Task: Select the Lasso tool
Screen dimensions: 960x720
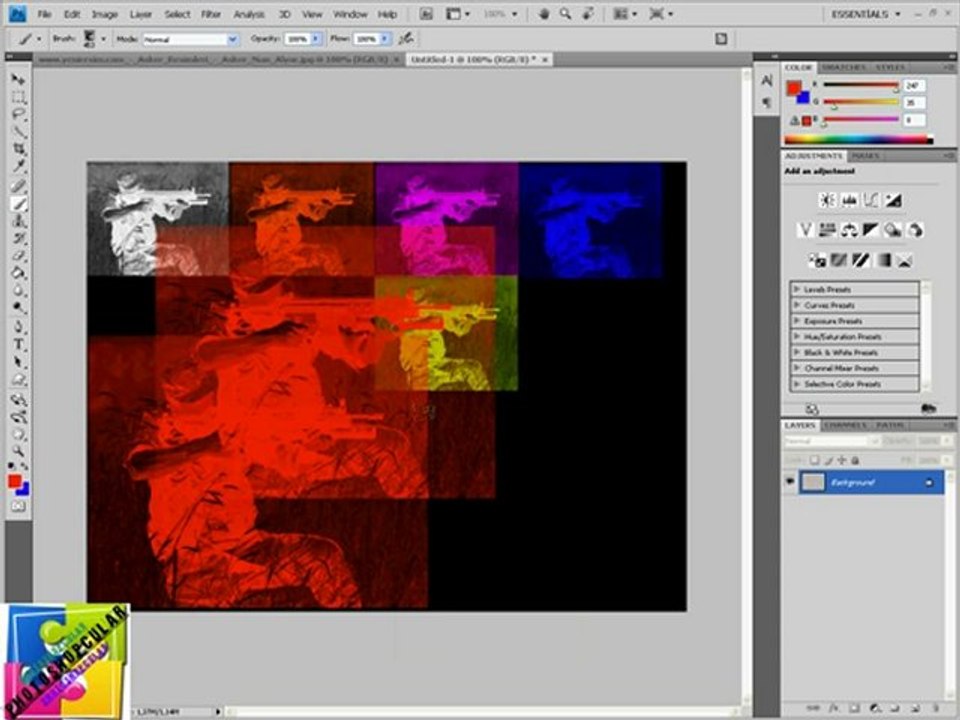Action: tap(18, 114)
